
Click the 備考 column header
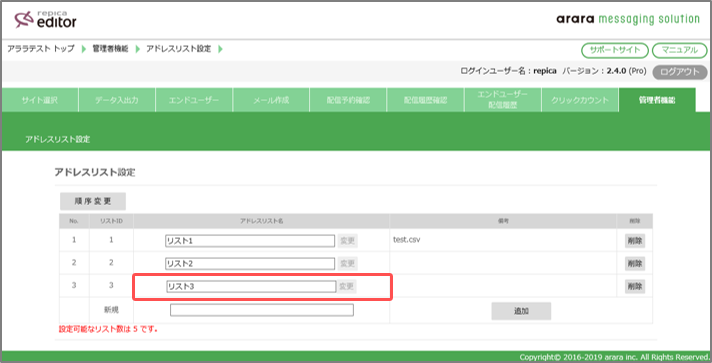(x=503, y=221)
